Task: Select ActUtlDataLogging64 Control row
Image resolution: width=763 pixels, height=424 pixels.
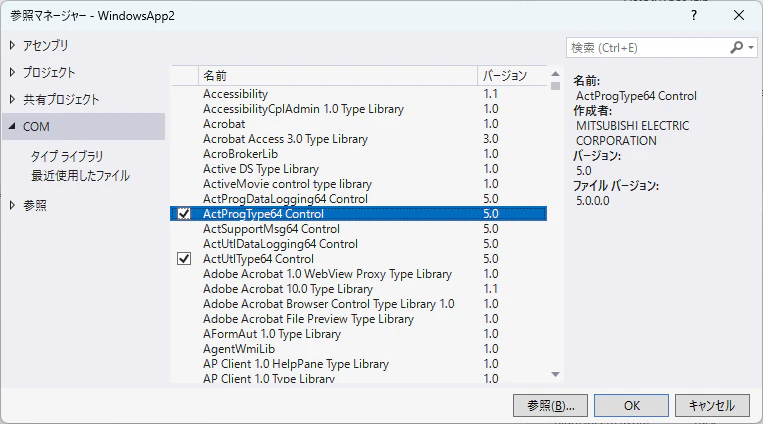Action: point(359,244)
